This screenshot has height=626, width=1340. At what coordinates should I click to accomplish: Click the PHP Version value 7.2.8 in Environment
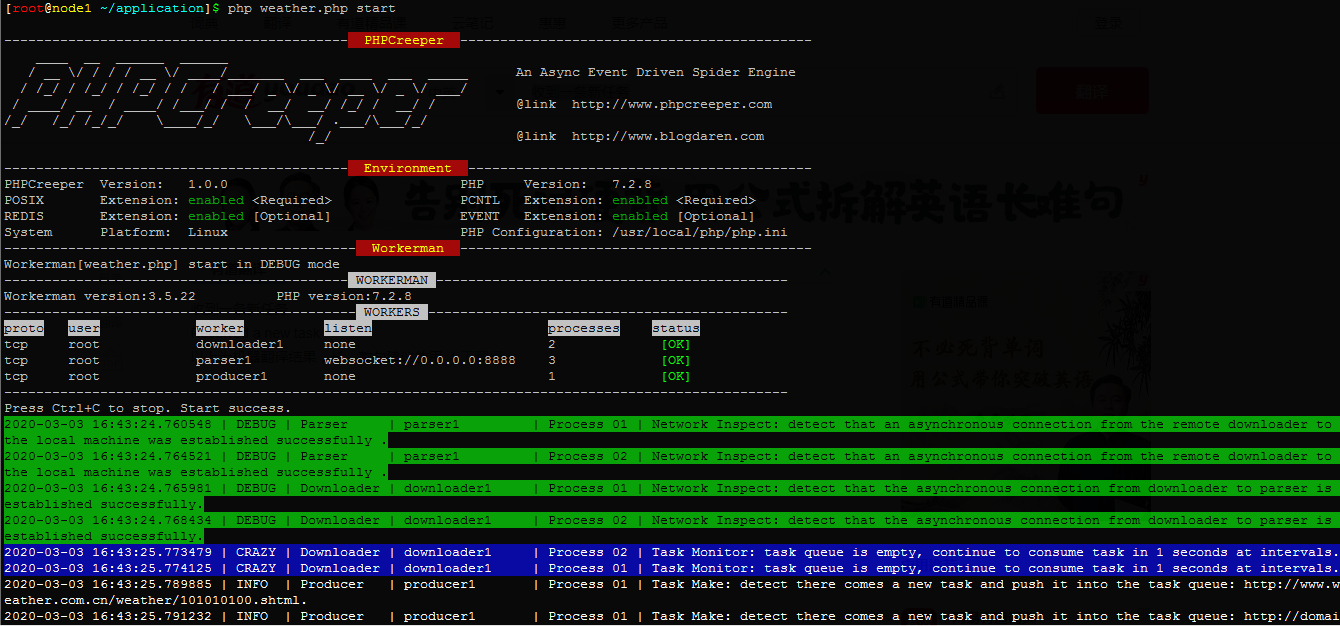point(632,184)
